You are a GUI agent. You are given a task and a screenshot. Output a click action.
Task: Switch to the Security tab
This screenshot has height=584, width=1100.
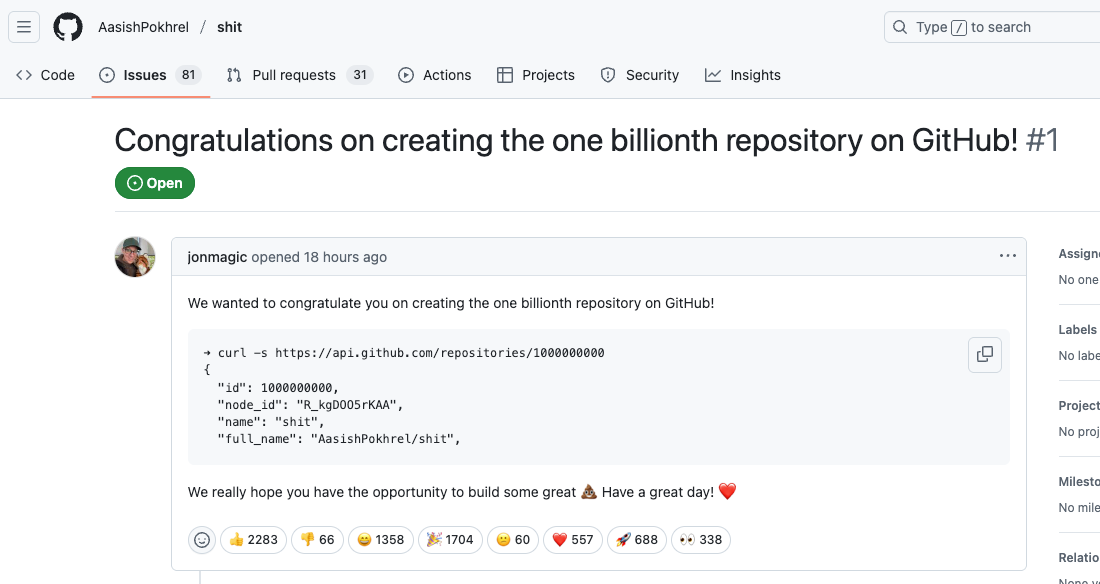pyautogui.click(x=640, y=75)
